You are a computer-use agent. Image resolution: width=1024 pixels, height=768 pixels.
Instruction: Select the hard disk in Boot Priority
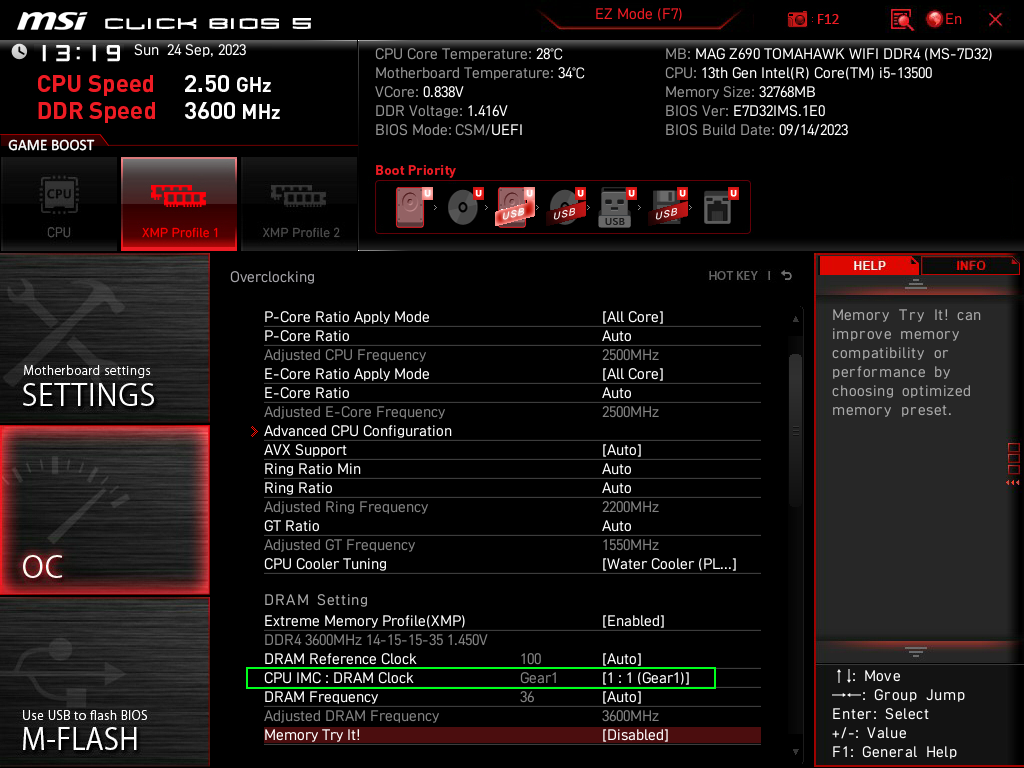410,205
